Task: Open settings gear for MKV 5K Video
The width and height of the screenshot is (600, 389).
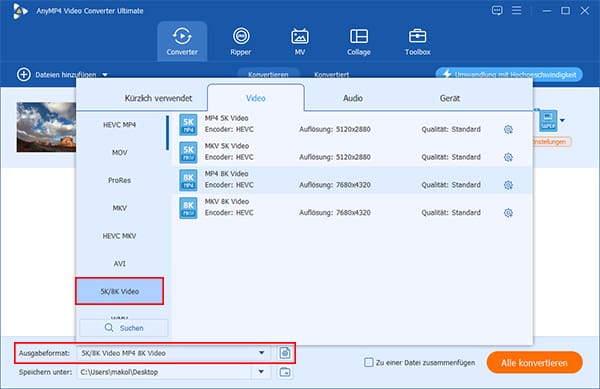Action: pyautogui.click(x=508, y=157)
